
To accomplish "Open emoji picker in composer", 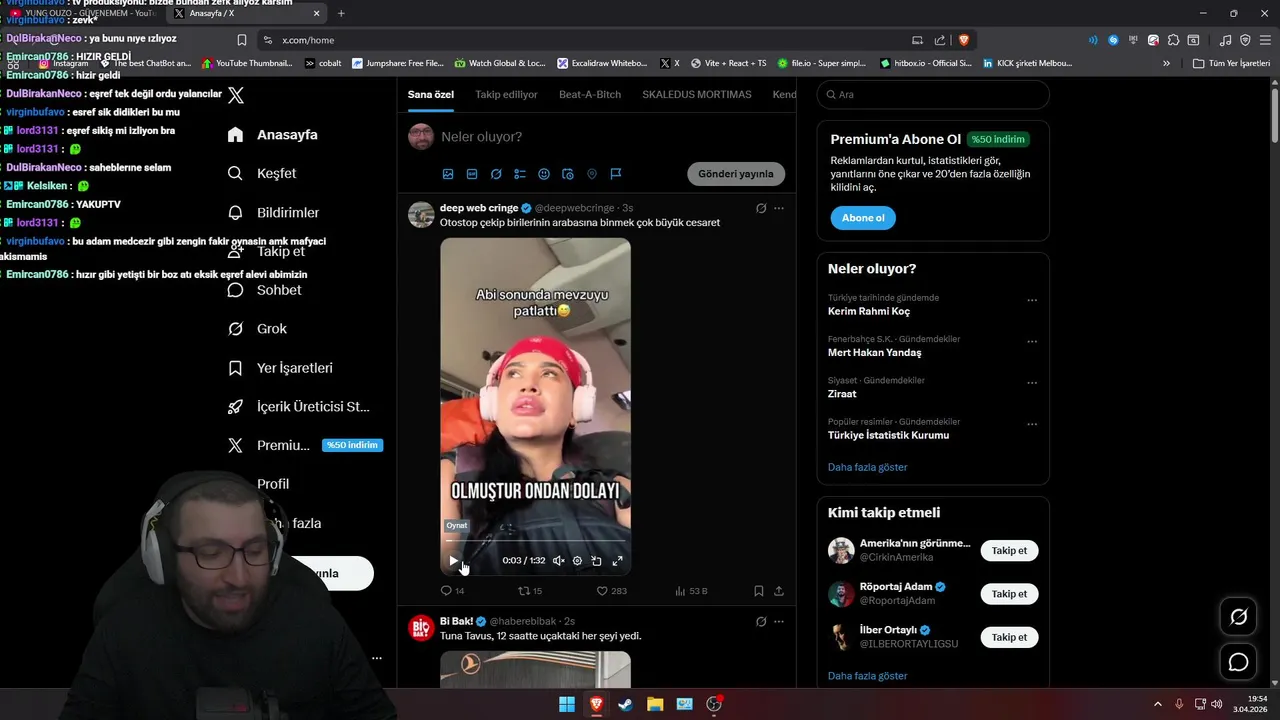I will click(x=544, y=174).
